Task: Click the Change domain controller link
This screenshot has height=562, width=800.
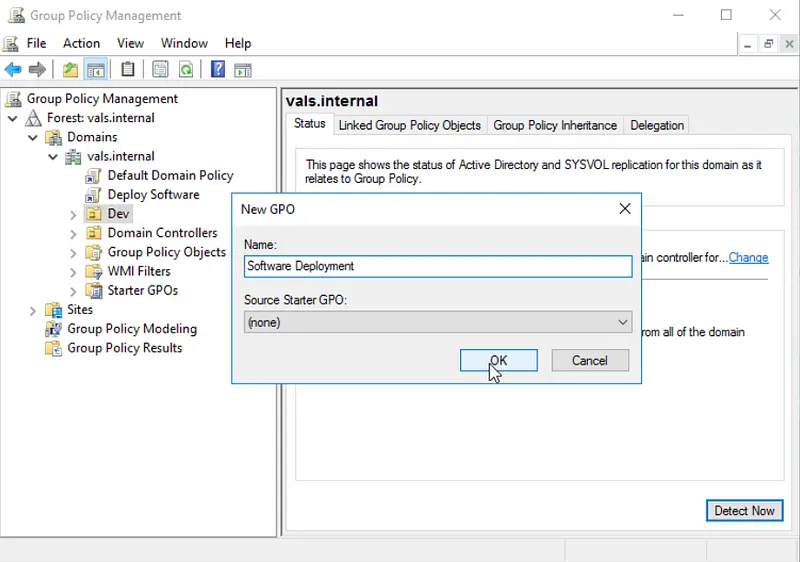Action: [x=748, y=258]
